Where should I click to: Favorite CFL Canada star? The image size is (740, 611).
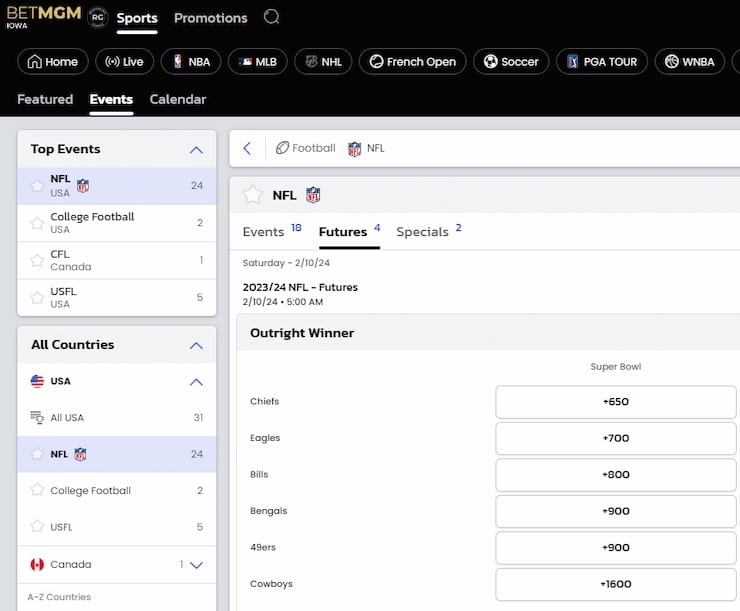point(37,260)
